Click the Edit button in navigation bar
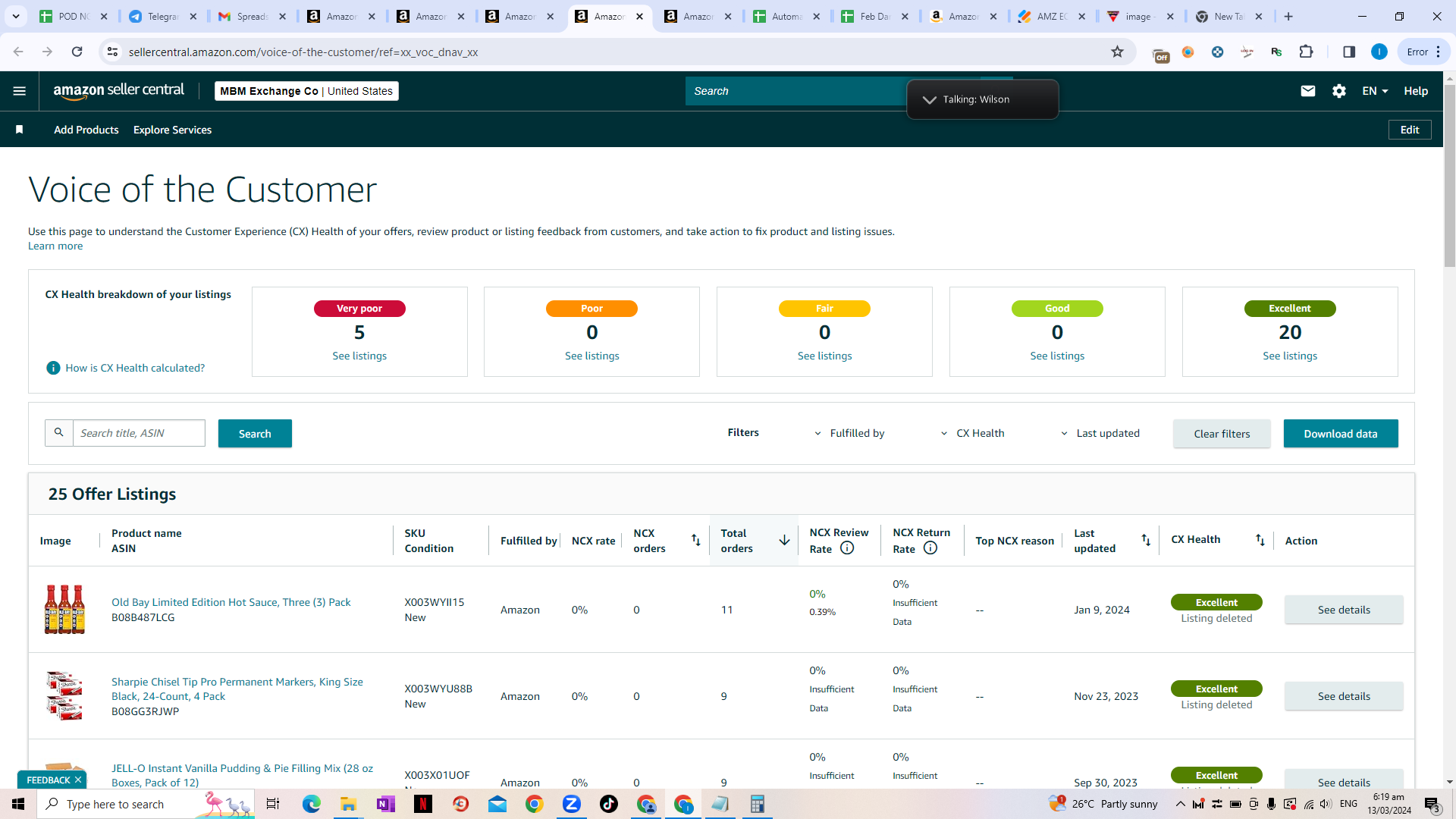This screenshot has width=1456, height=819. tap(1410, 130)
